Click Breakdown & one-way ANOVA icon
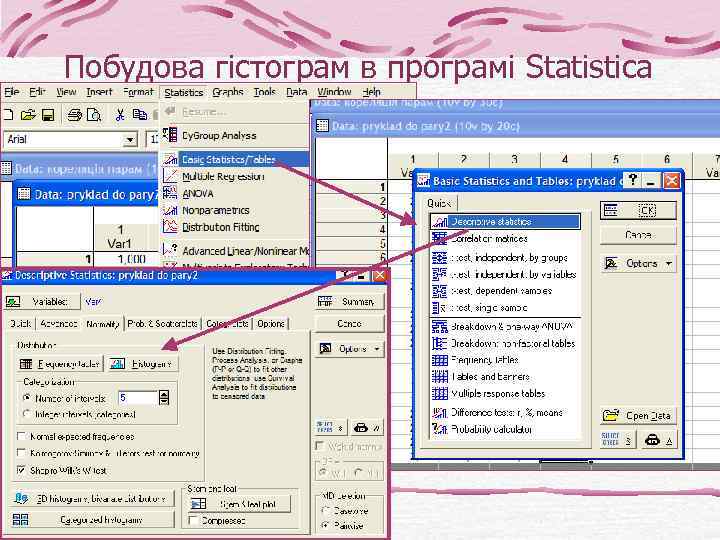The image size is (720, 540). tap(439, 326)
